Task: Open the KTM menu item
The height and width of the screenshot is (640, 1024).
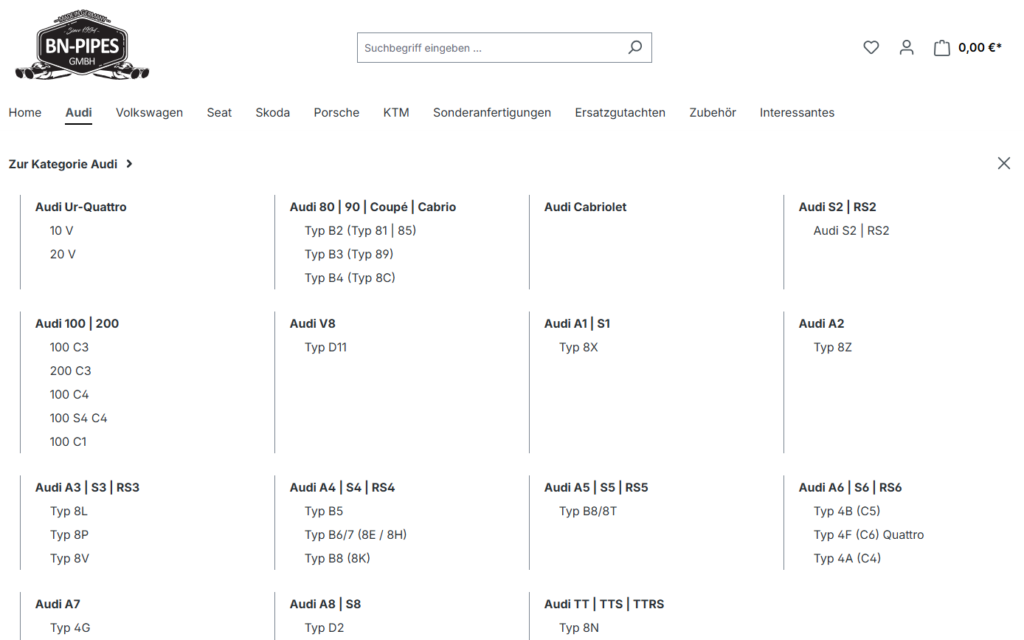Action: 396,112
